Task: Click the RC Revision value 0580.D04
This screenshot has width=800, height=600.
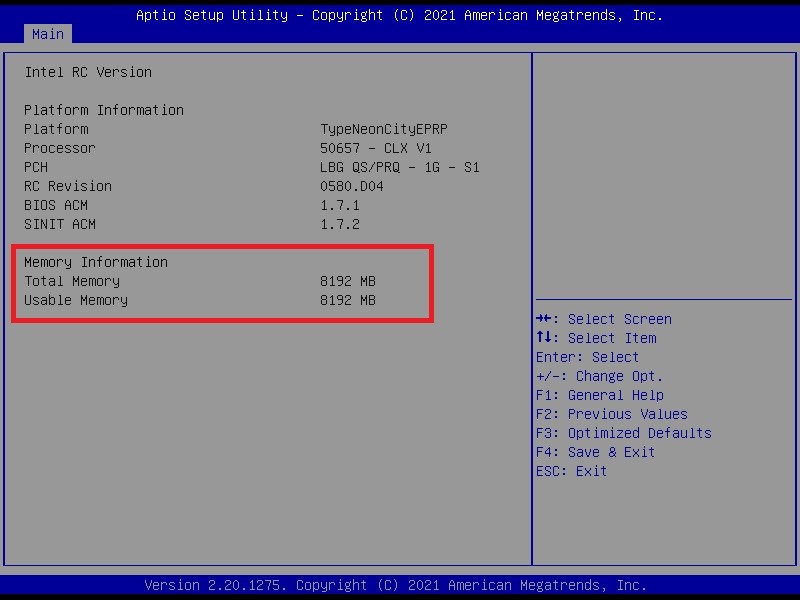Action: pos(352,186)
